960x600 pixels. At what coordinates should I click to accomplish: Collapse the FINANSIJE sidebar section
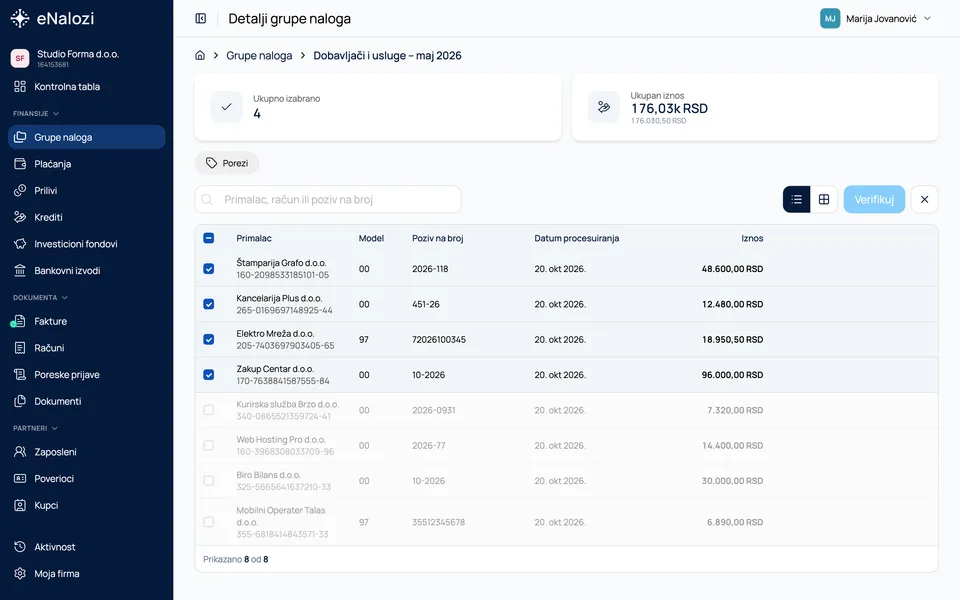[x=36, y=113]
